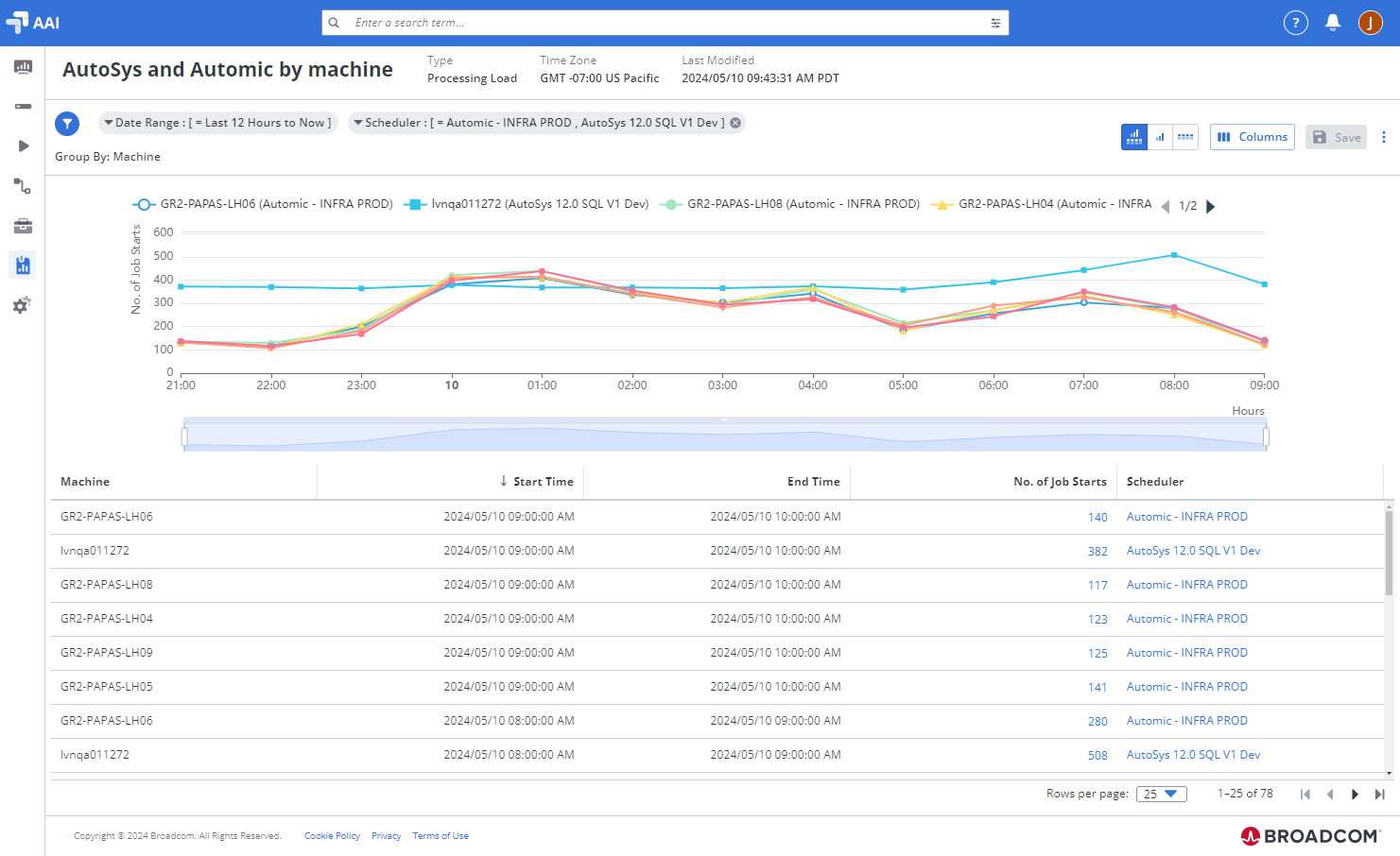Screen dimensions: 1400x856
Task: Switch to chart only view
Action: coord(1160,137)
